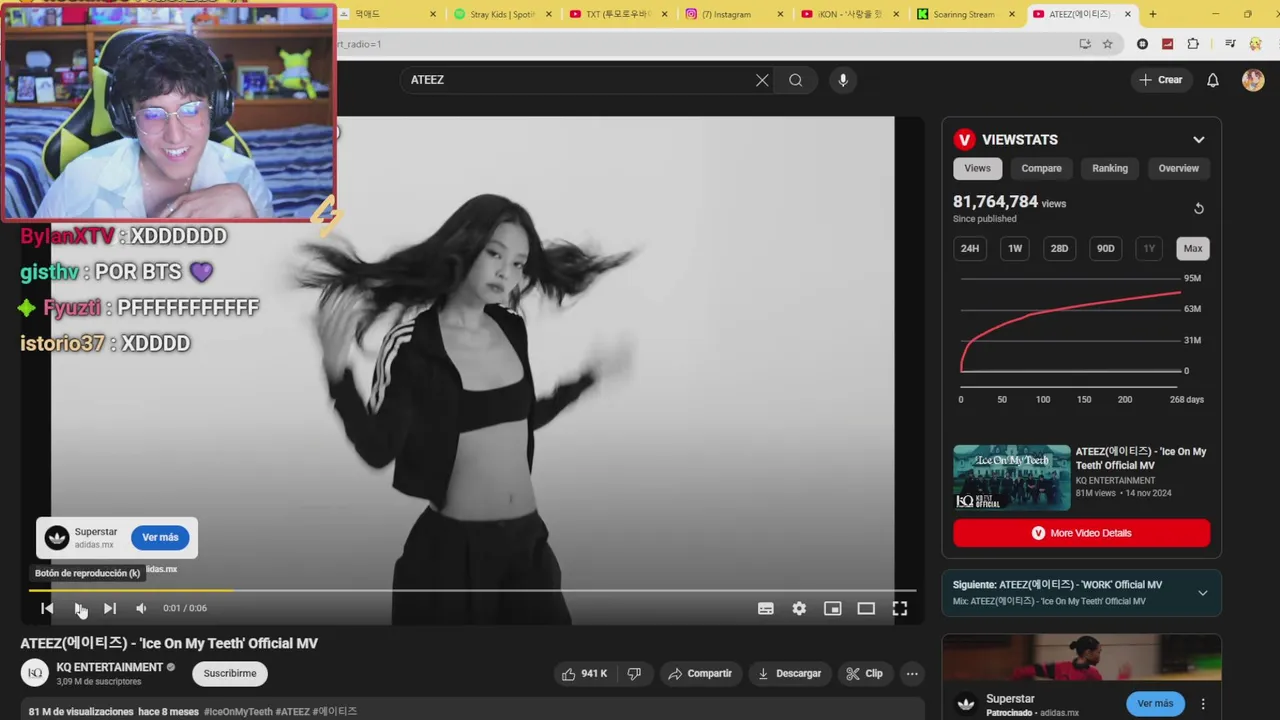Viewport: 1280px width, 720px height.
Task: Like the video (941 K)
Action: coord(585,674)
